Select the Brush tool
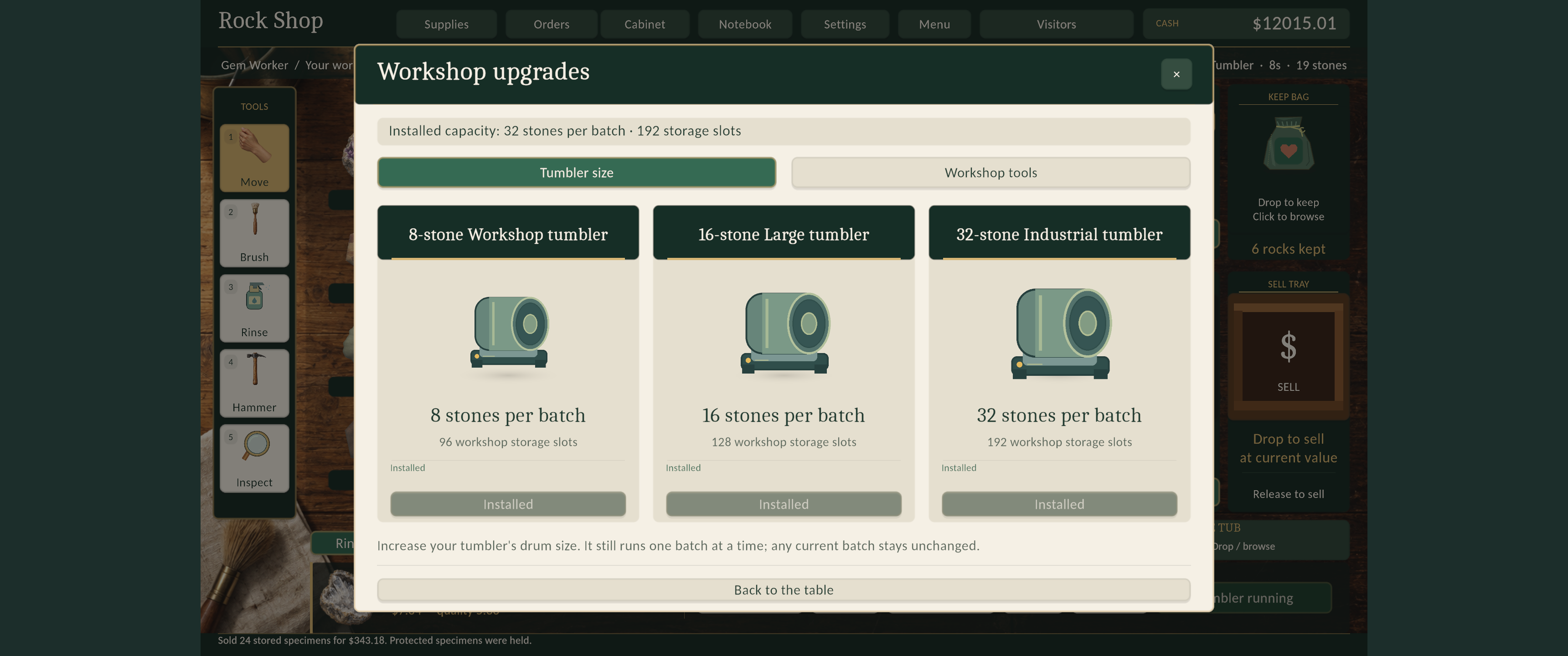The width and height of the screenshot is (1568, 656). point(254,232)
